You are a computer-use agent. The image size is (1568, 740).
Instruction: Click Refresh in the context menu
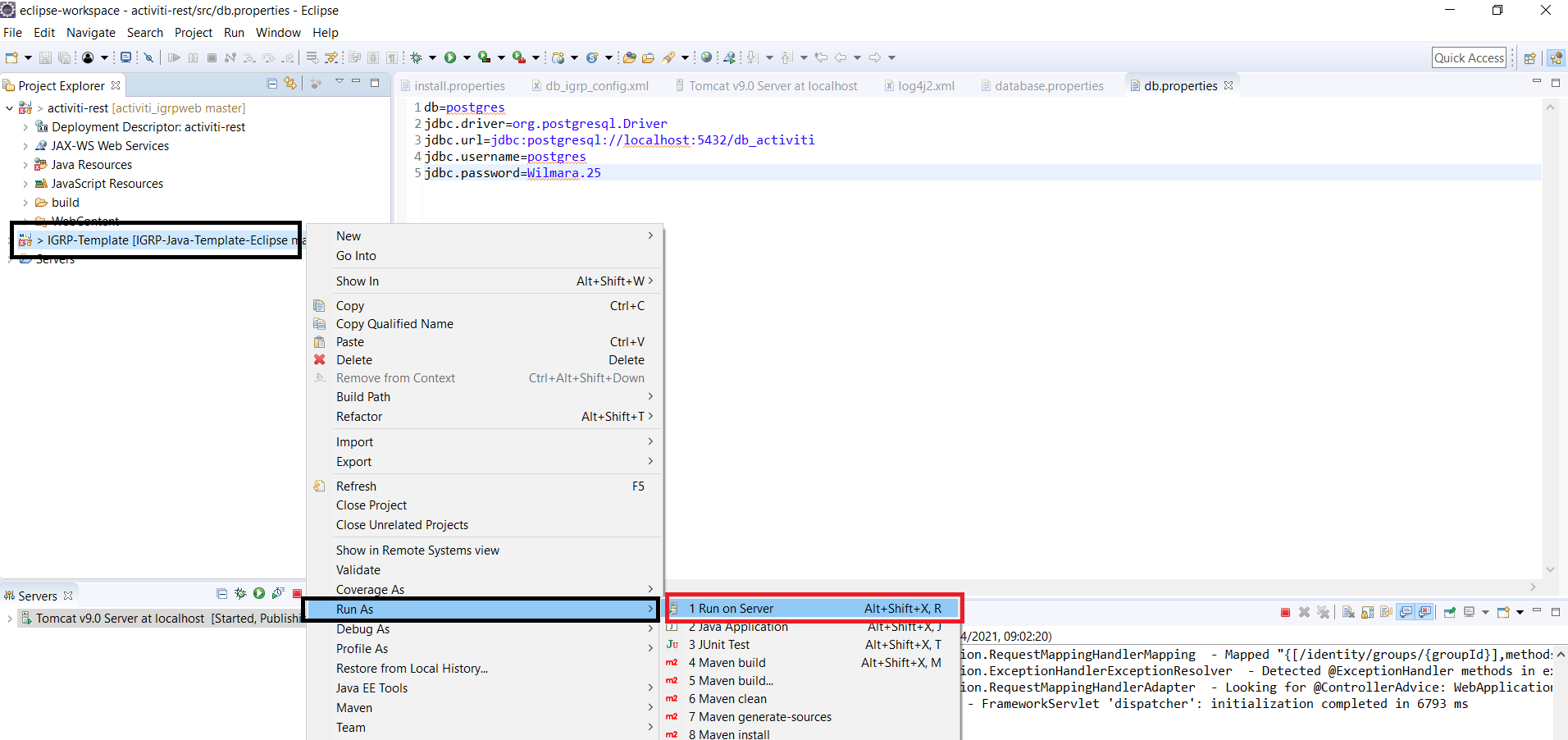click(x=484, y=486)
